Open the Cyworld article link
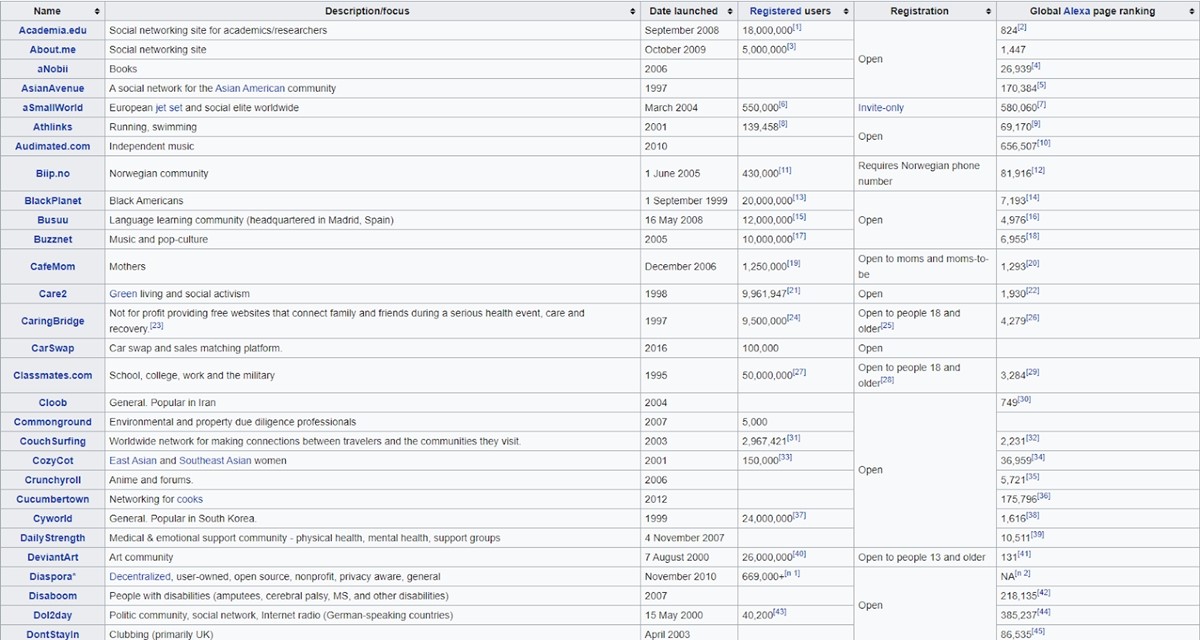The height and width of the screenshot is (640, 1200). pyautogui.click(x=52, y=519)
